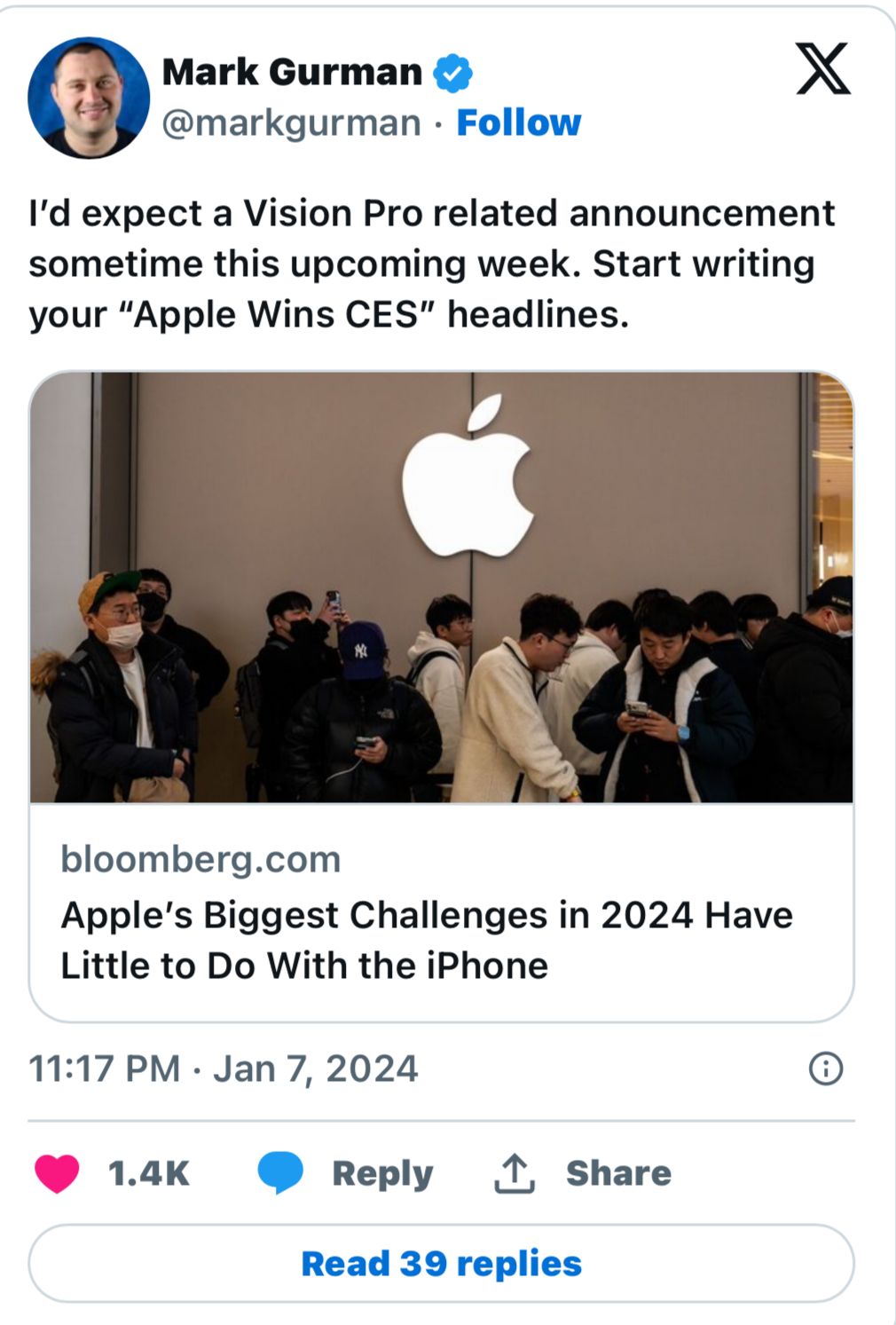The width and height of the screenshot is (896, 1325).
Task: Click the @markgurman handle
Action: click(291, 122)
